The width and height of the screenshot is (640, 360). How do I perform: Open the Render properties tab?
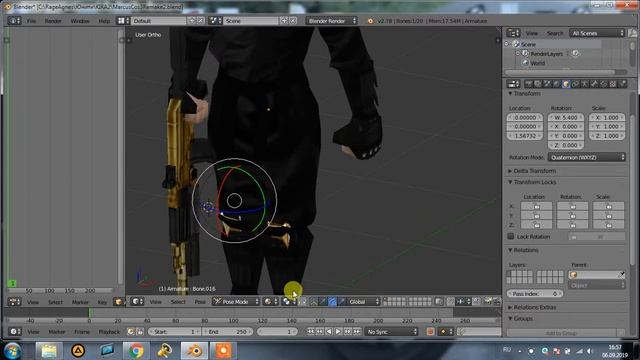tap(529, 84)
